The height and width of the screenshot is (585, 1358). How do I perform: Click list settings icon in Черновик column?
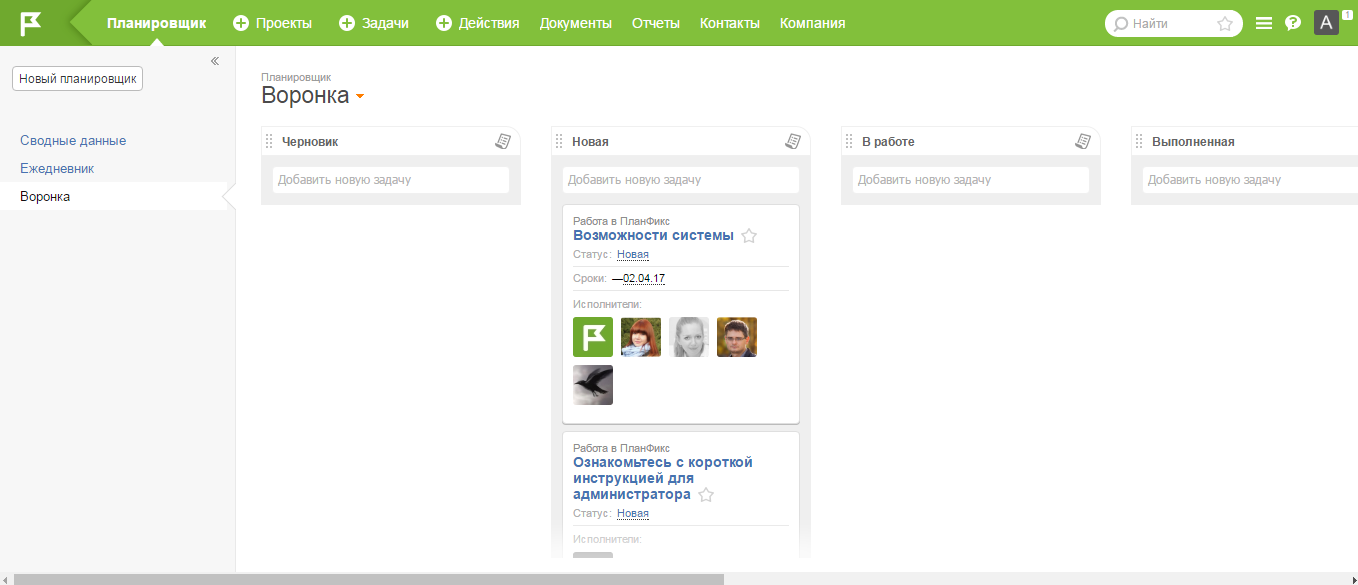[503, 141]
